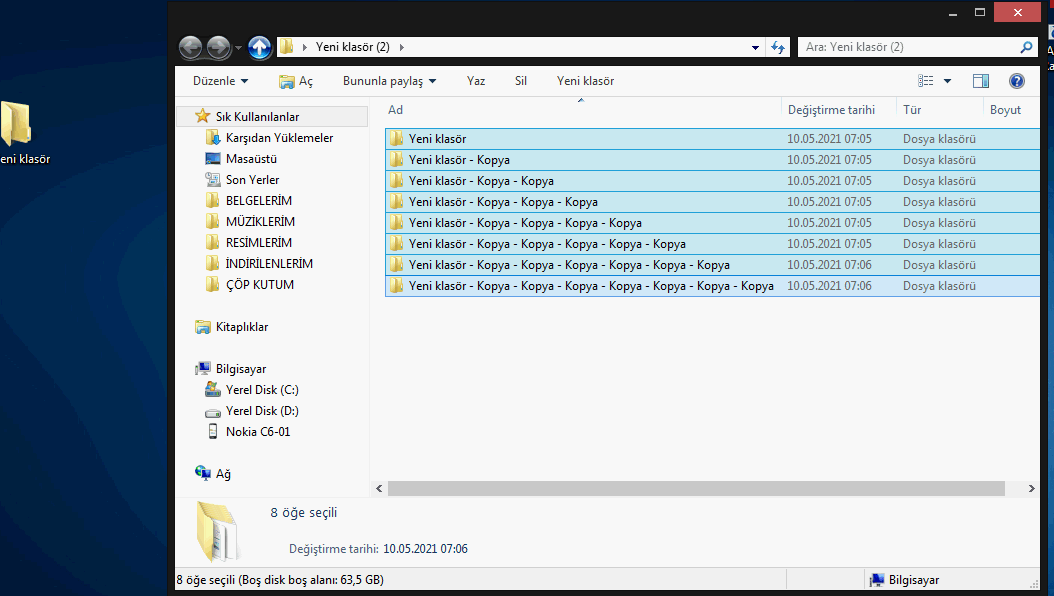
Task: Open Bununla paylaş dropdown
Action: tap(389, 81)
